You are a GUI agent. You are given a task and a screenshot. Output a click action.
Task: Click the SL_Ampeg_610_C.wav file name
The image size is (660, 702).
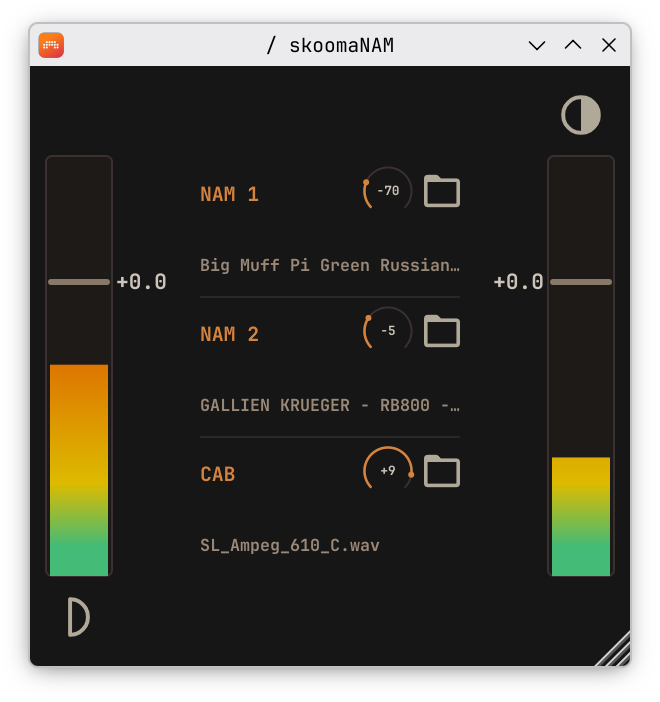(x=290, y=545)
